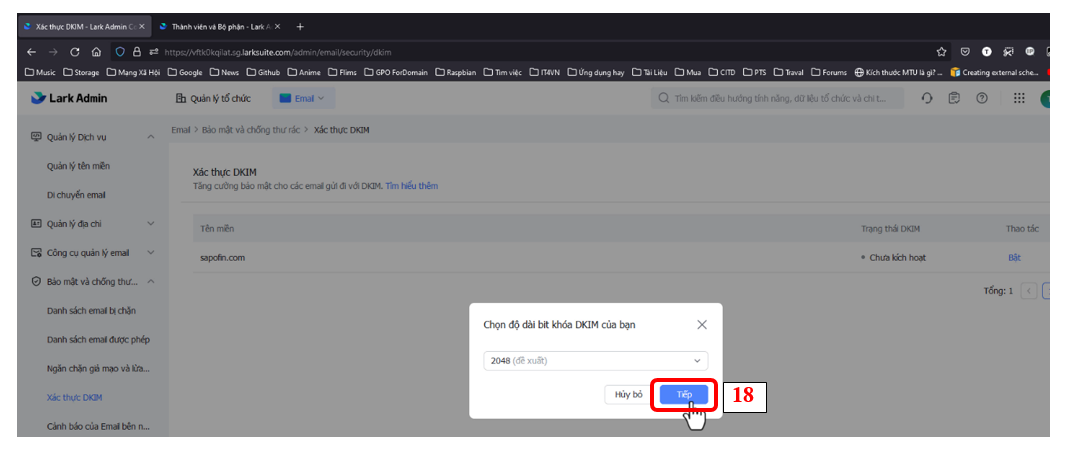The height and width of the screenshot is (453, 1065).
Task: Switch to the Xác thực DKIM browser tab
Action: click(x=82, y=26)
